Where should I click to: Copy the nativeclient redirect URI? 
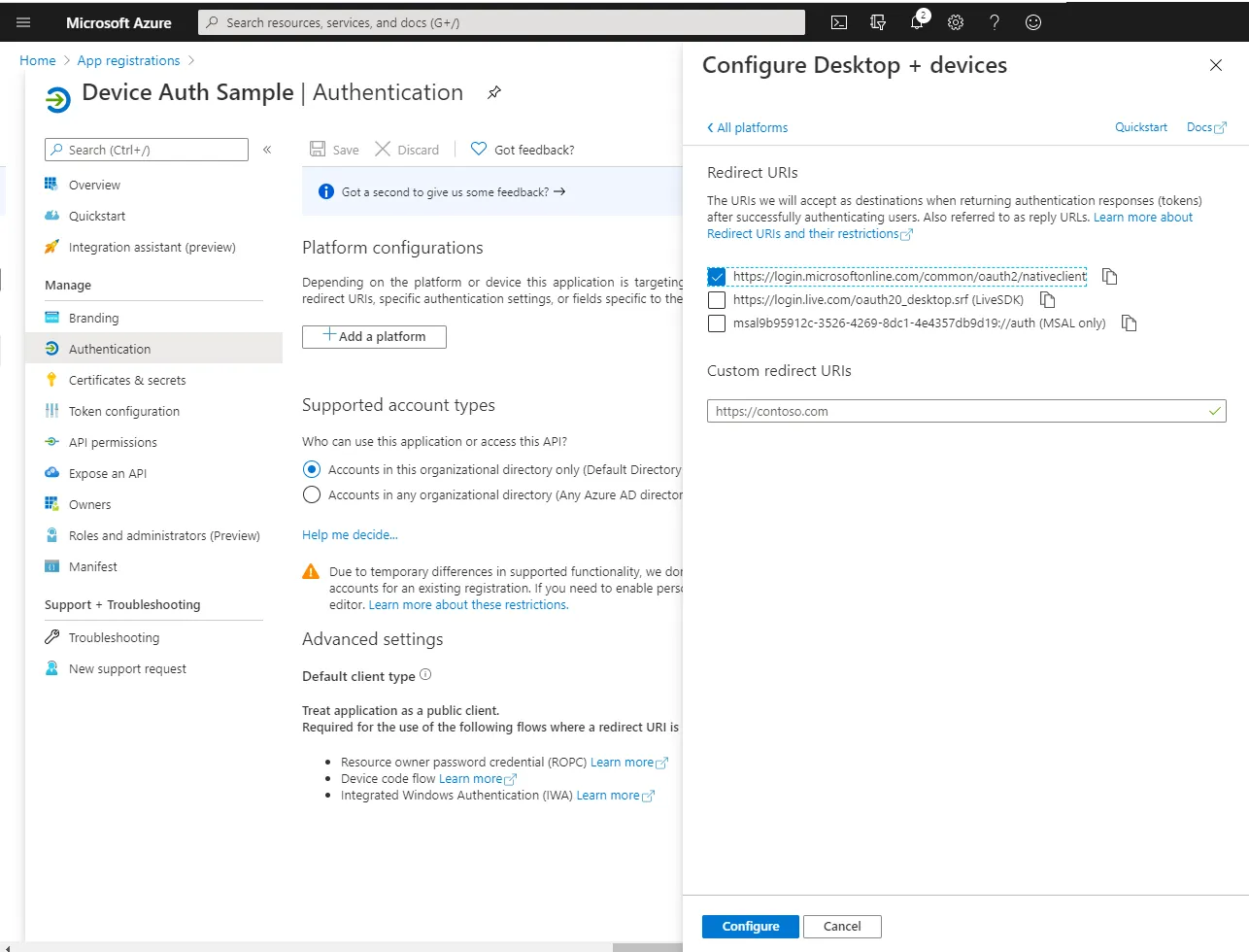coord(1110,277)
